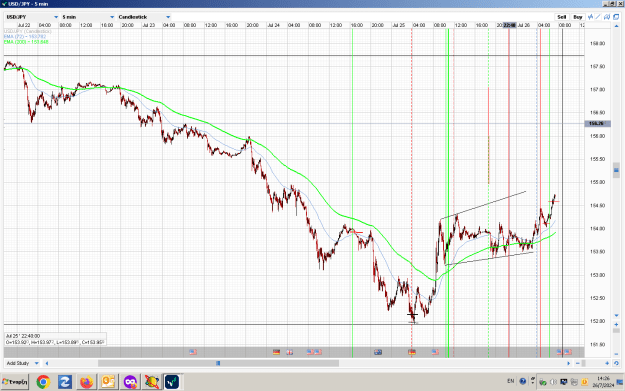Click the Sell button
The image size is (625, 391).
tap(561, 17)
